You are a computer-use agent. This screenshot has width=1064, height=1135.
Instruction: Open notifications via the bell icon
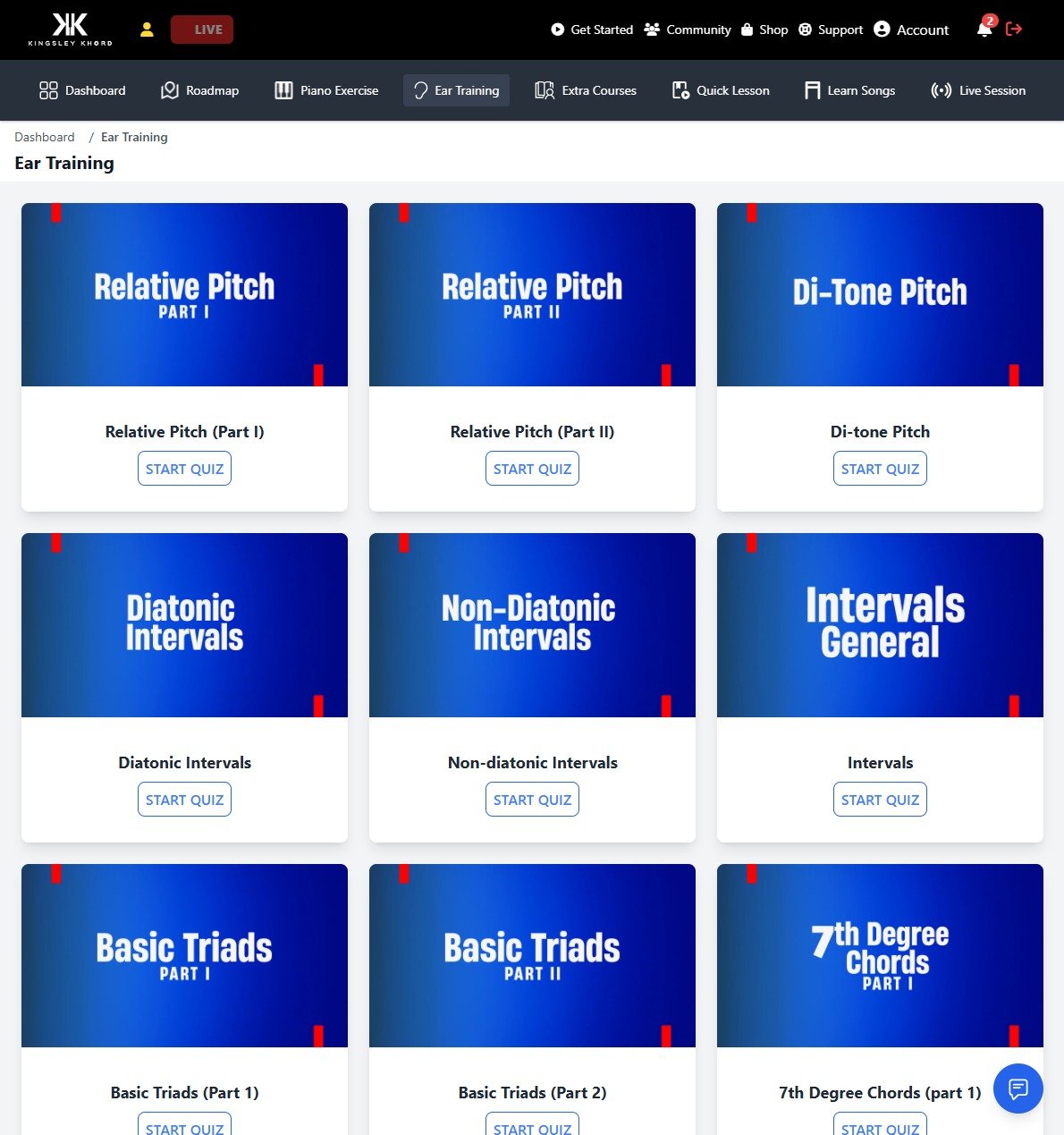point(983,30)
